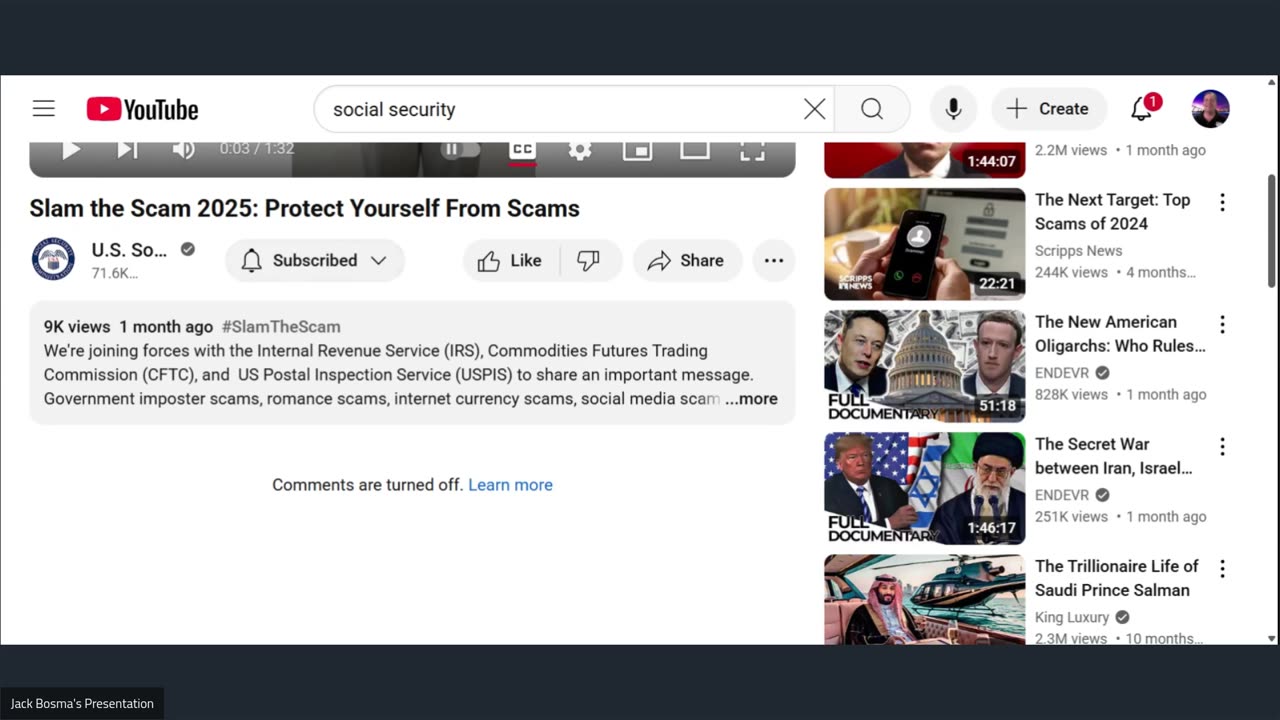This screenshot has height=720, width=1280.
Task: Like the Slam the Scam video
Action: (x=510, y=260)
